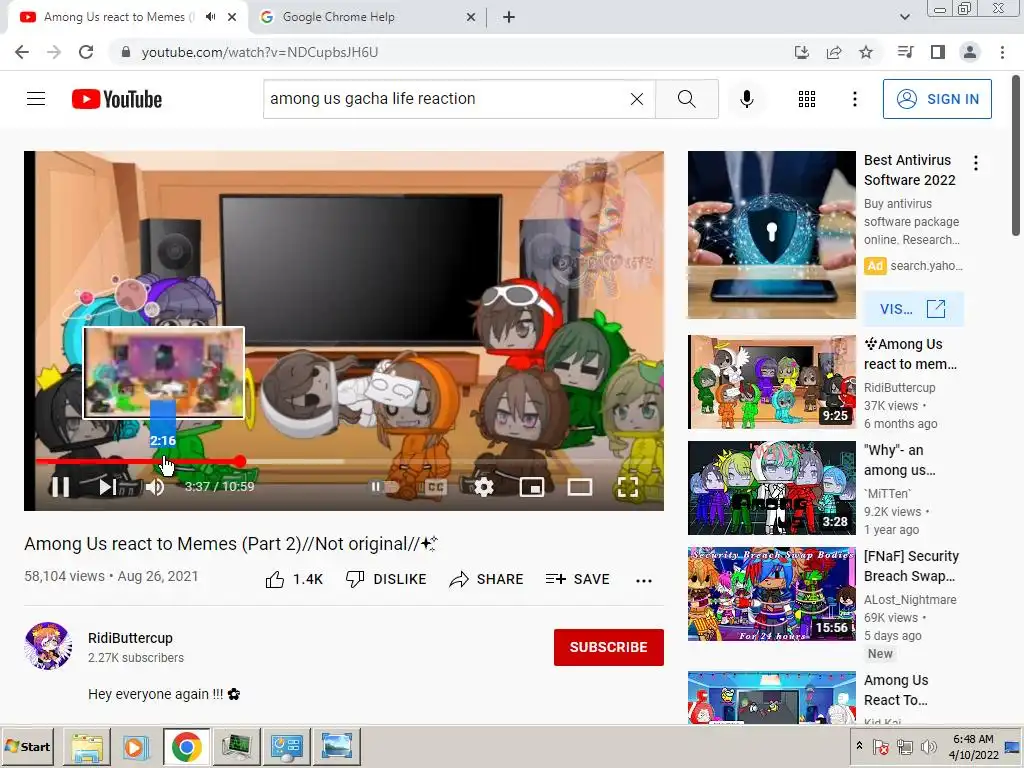The image size is (1024, 768).
Task: Open the Windows Start menu
Action: pos(27,746)
